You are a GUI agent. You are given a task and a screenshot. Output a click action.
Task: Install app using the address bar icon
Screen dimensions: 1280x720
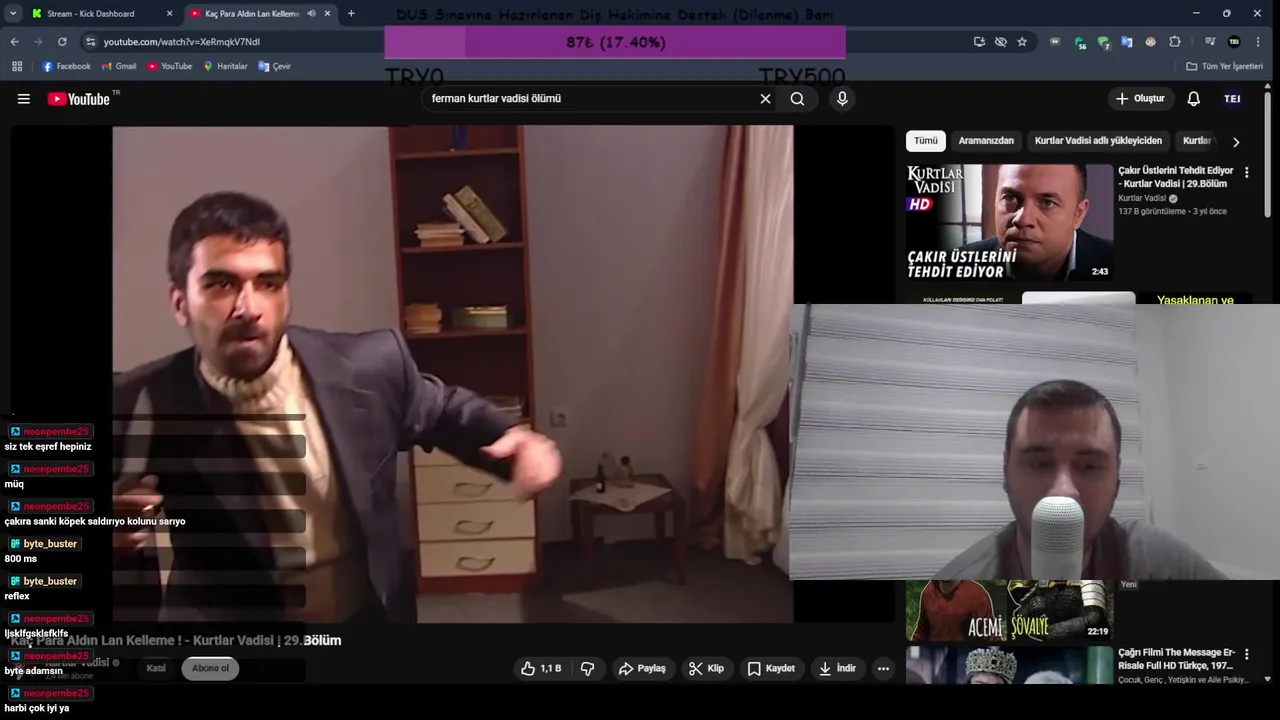tap(979, 42)
